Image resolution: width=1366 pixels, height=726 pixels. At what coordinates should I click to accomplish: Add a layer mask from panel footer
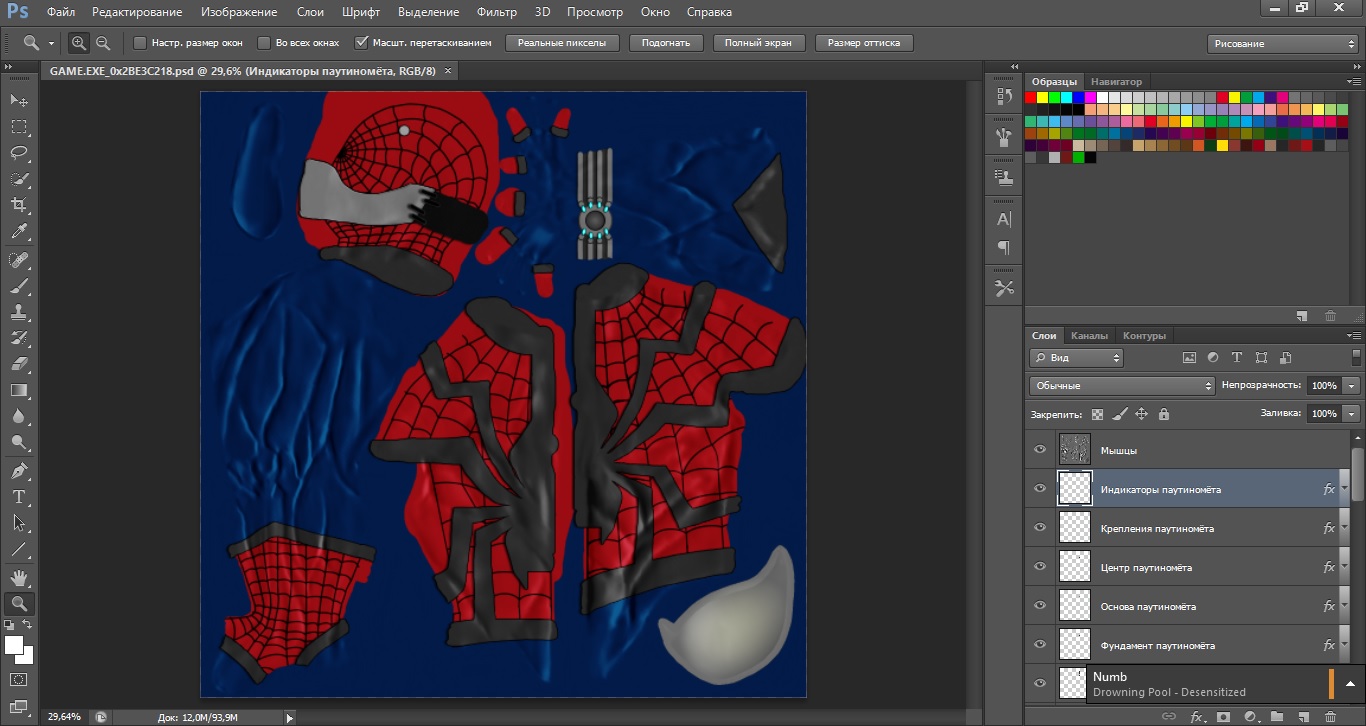(1223, 717)
